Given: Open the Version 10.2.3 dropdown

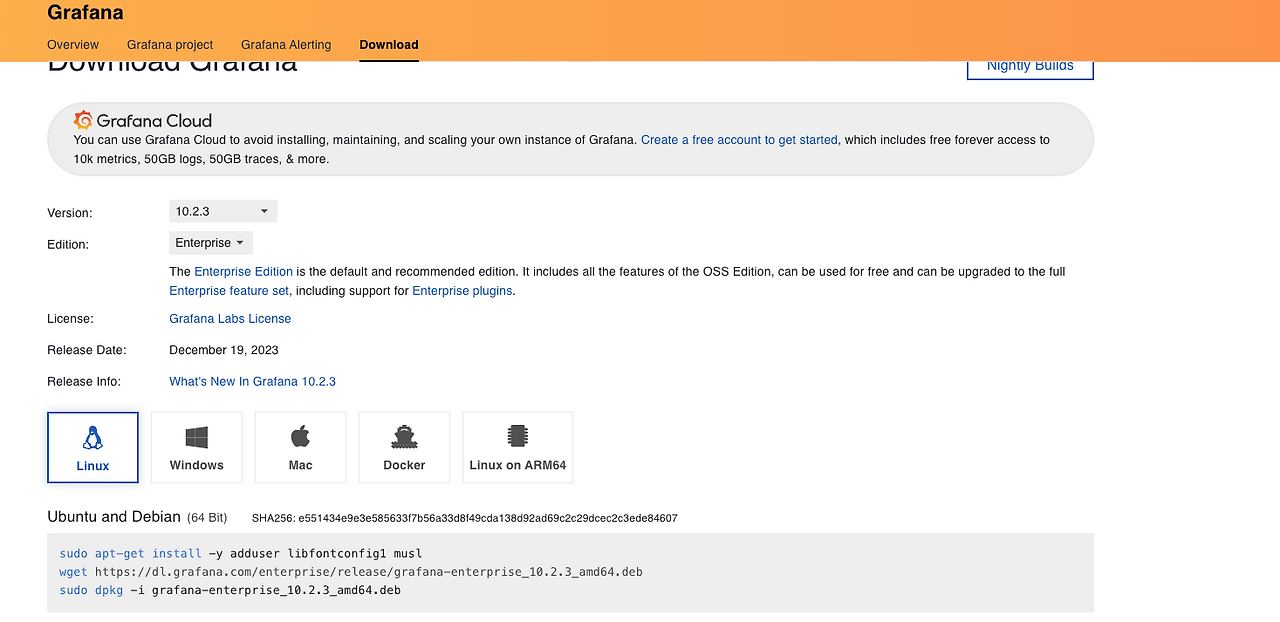Looking at the screenshot, I should [x=223, y=211].
